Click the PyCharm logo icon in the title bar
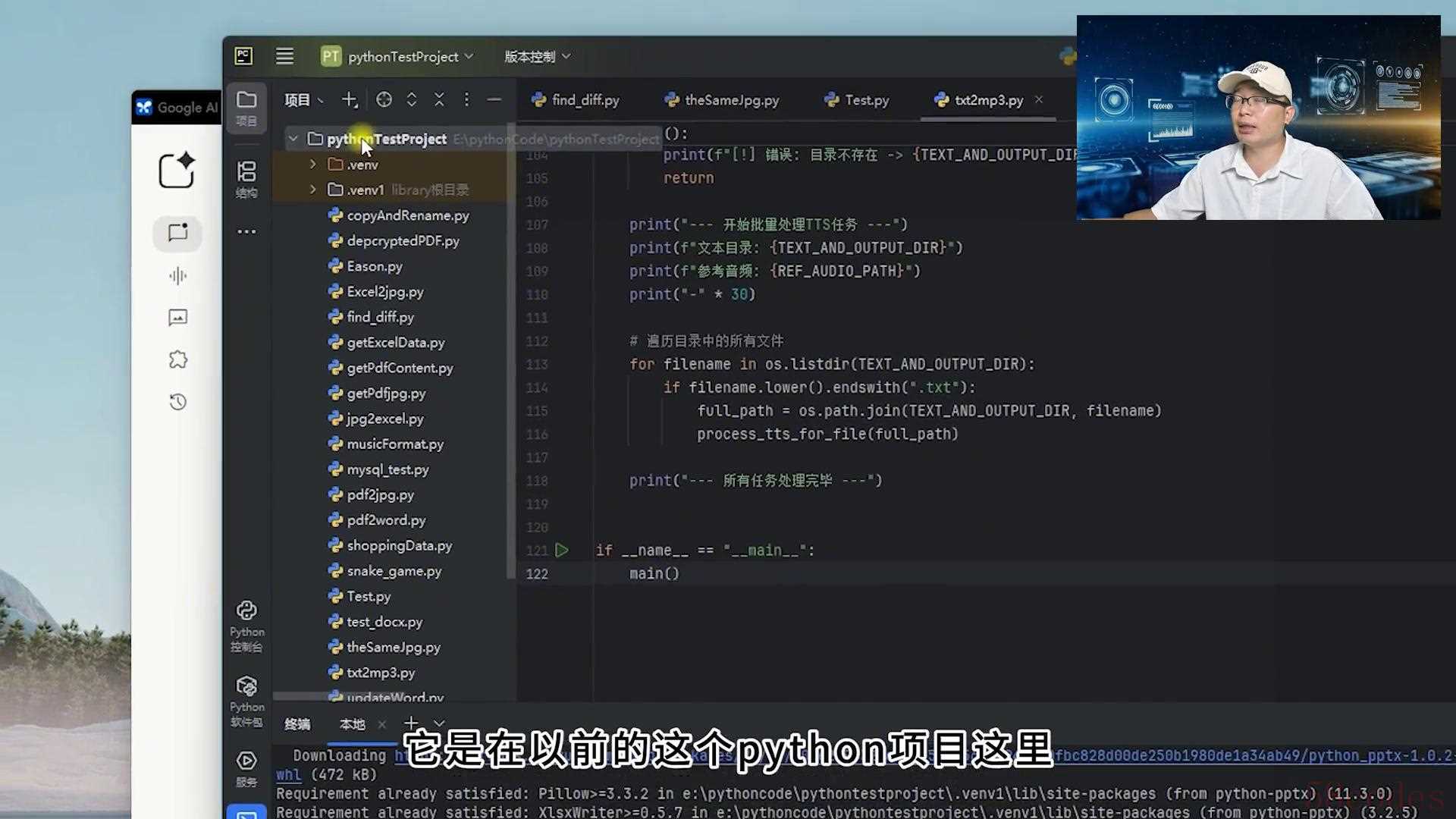Viewport: 1456px width, 819px height. pos(243,56)
